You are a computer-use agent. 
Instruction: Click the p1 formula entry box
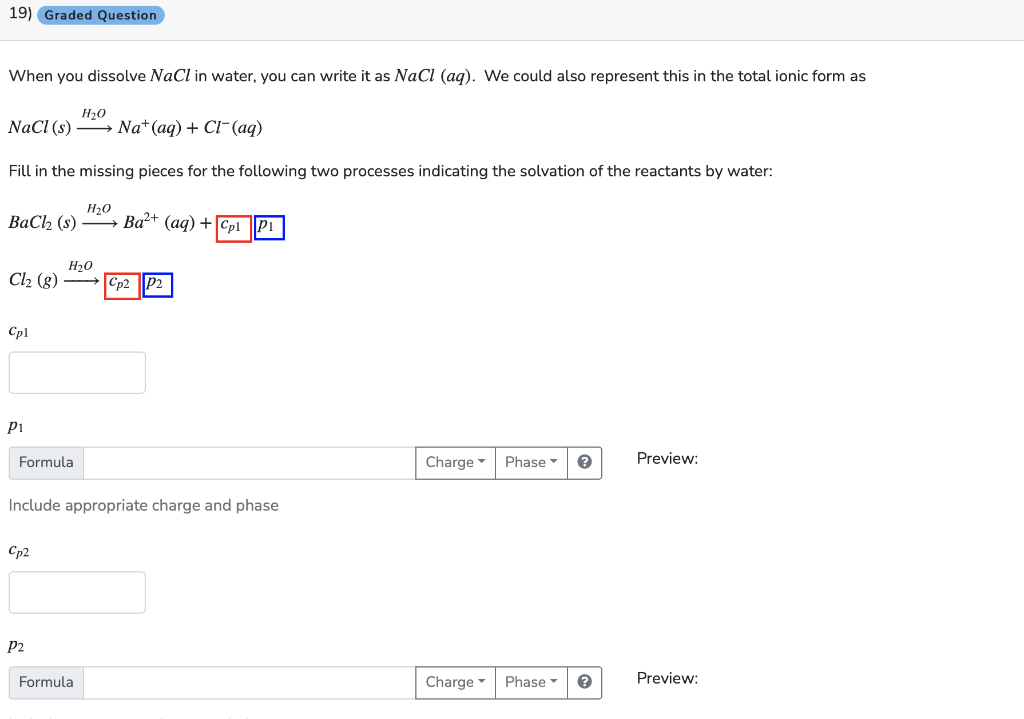[248, 462]
